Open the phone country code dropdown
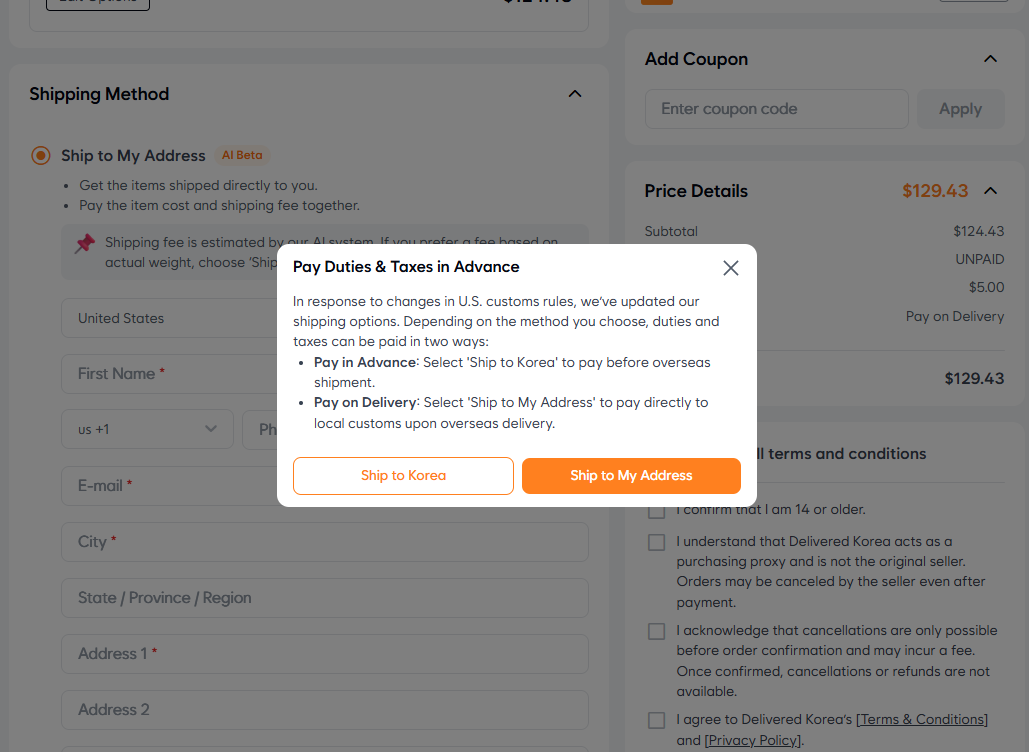The width and height of the screenshot is (1029, 752). [x=147, y=429]
